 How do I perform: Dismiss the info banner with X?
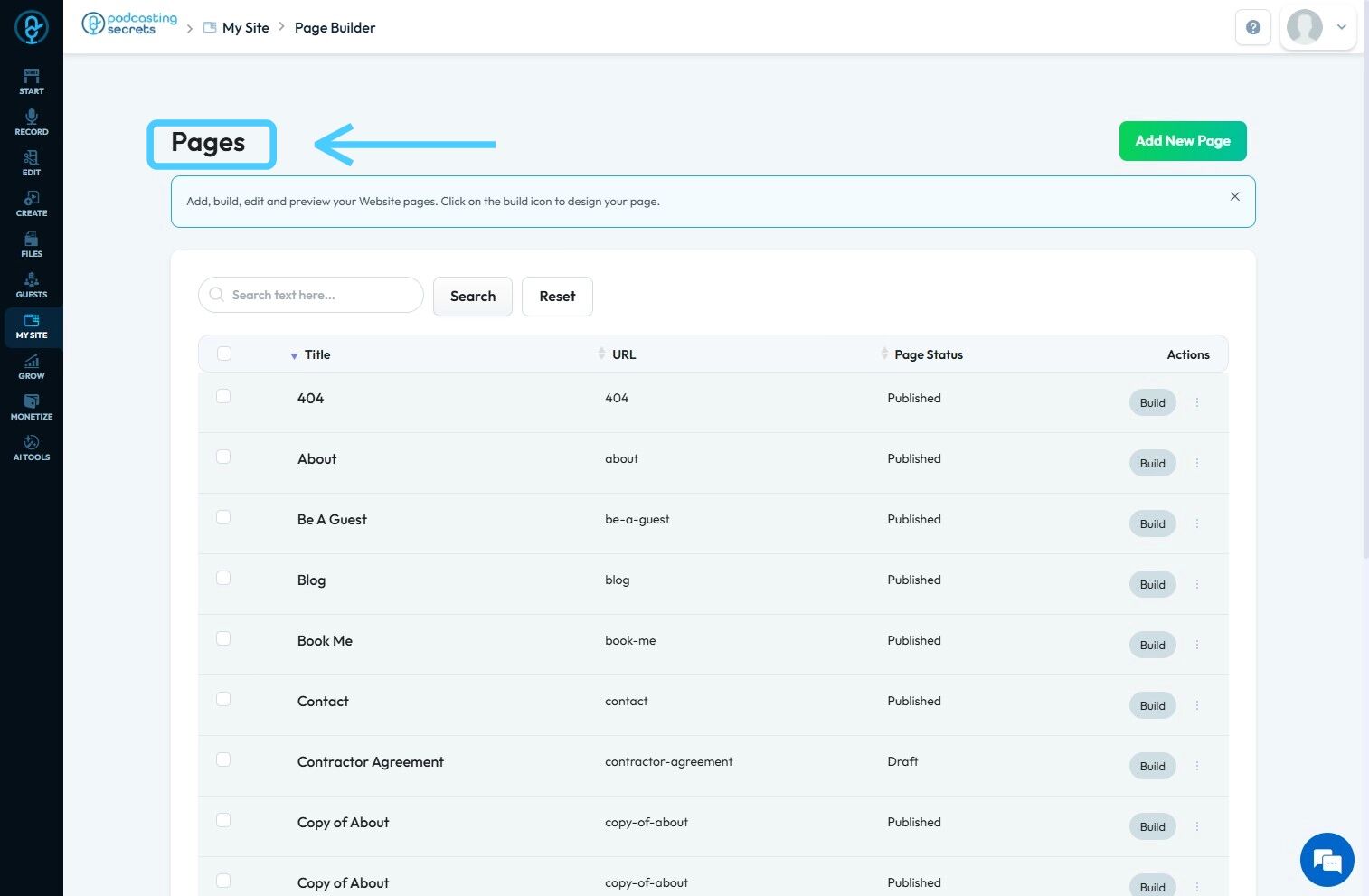[1234, 196]
